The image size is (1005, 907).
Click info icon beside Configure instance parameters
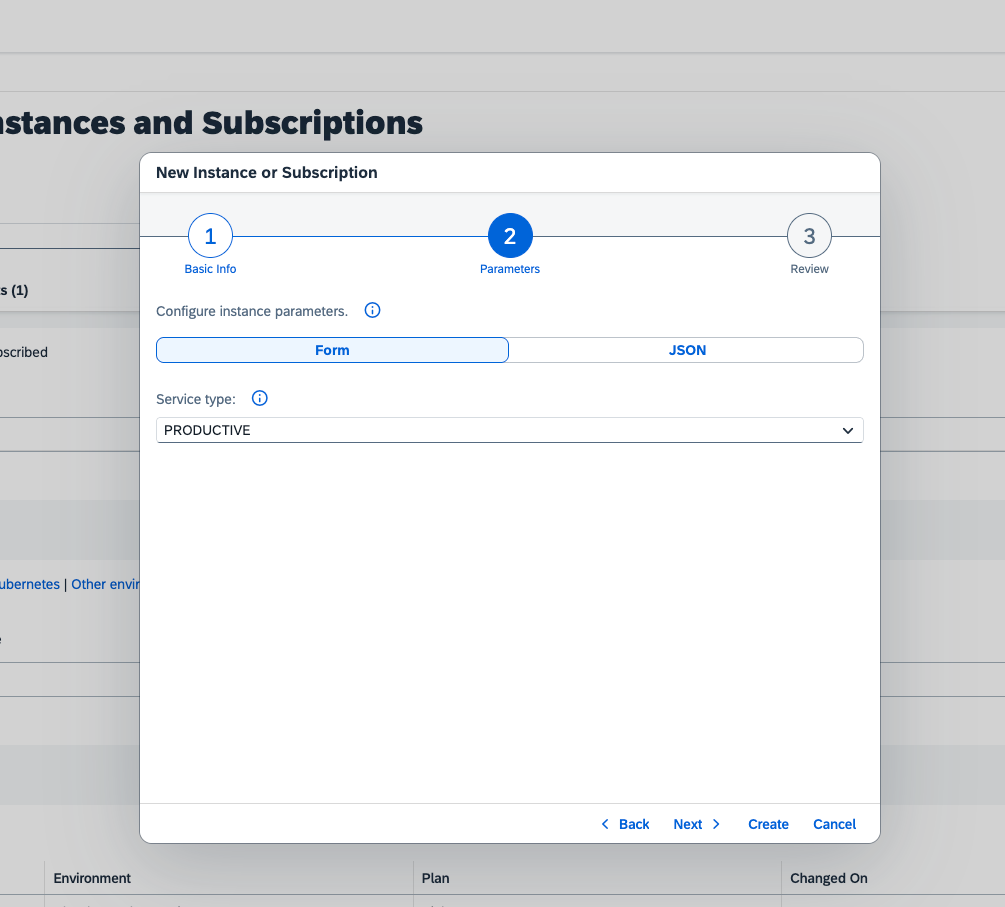pyautogui.click(x=373, y=311)
